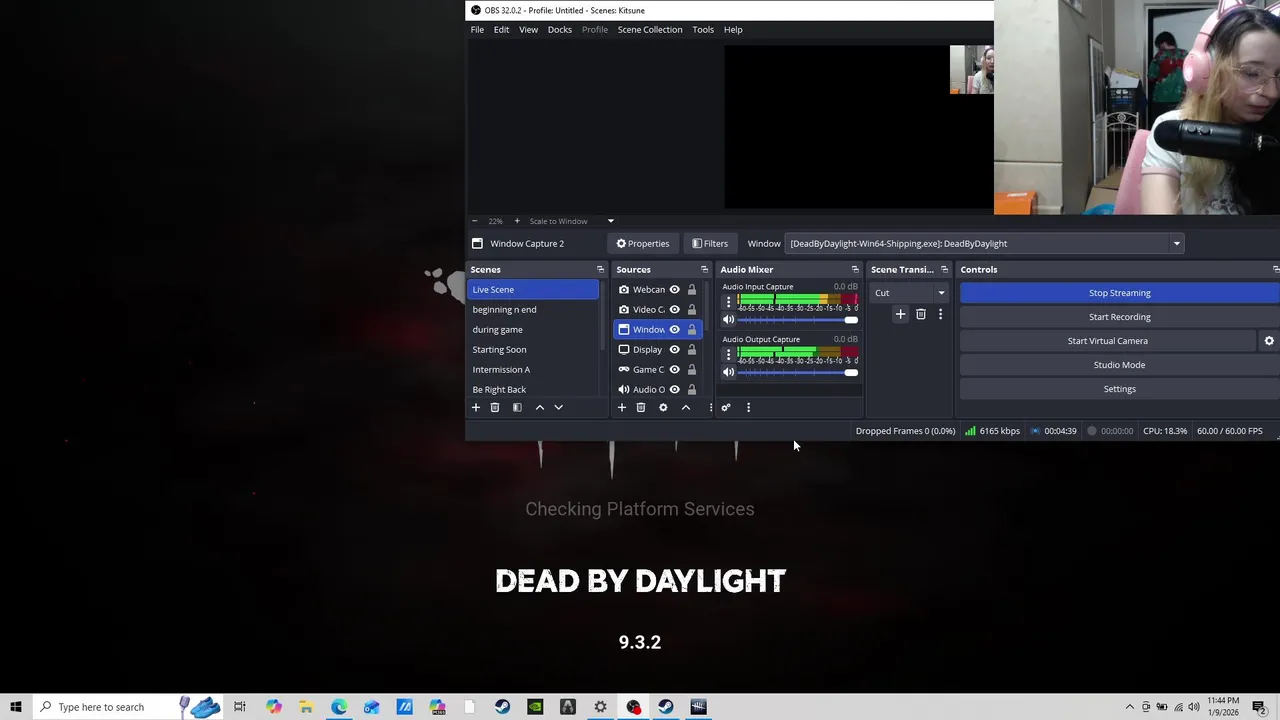The height and width of the screenshot is (720, 1280).
Task: Expand the Window selection dropdown for DeadByDaylight
Action: 1176,243
